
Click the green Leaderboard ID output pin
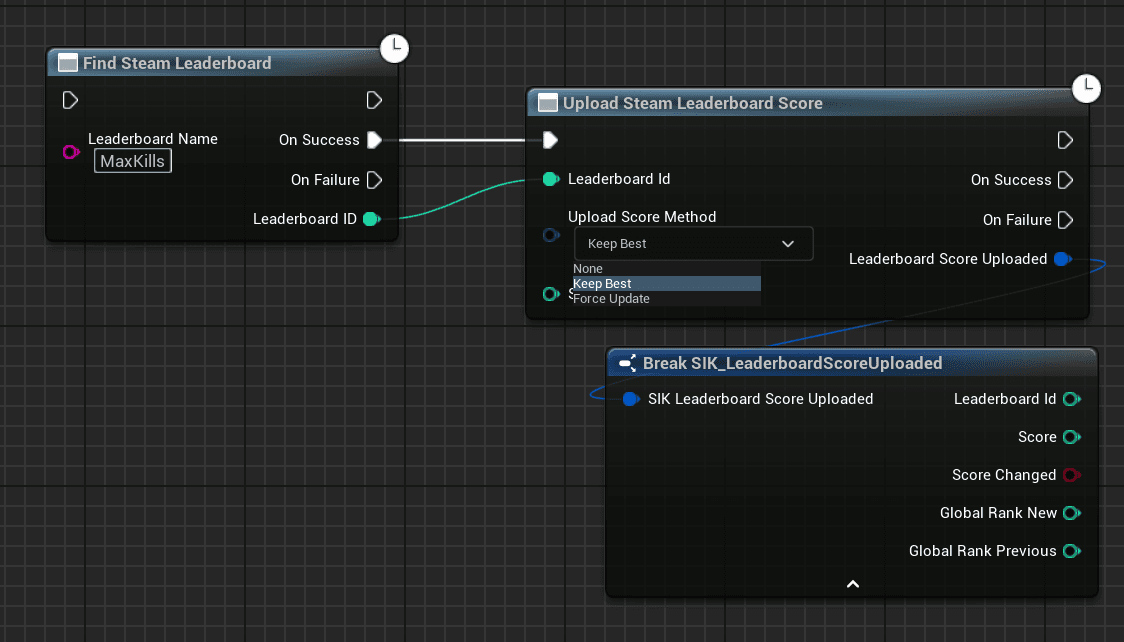point(371,219)
